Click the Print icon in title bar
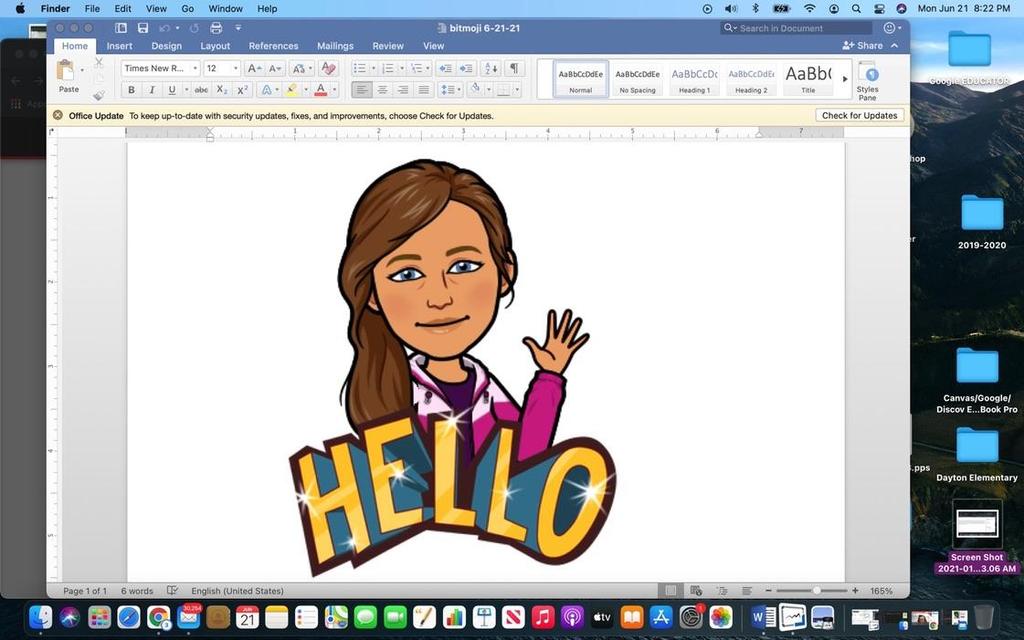Screen dimensions: 1024x640 click(216, 28)
